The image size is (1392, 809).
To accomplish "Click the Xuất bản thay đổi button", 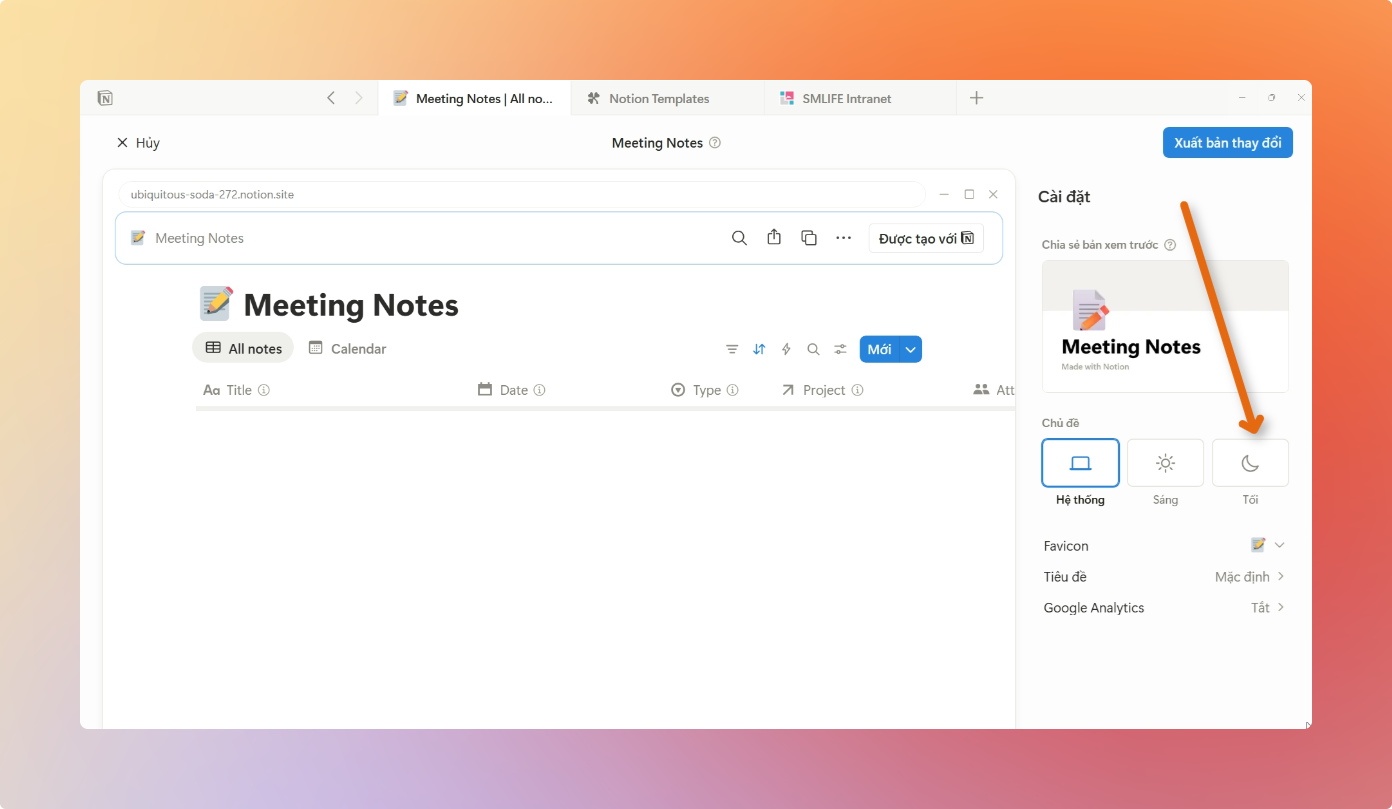I will 1227,143.
